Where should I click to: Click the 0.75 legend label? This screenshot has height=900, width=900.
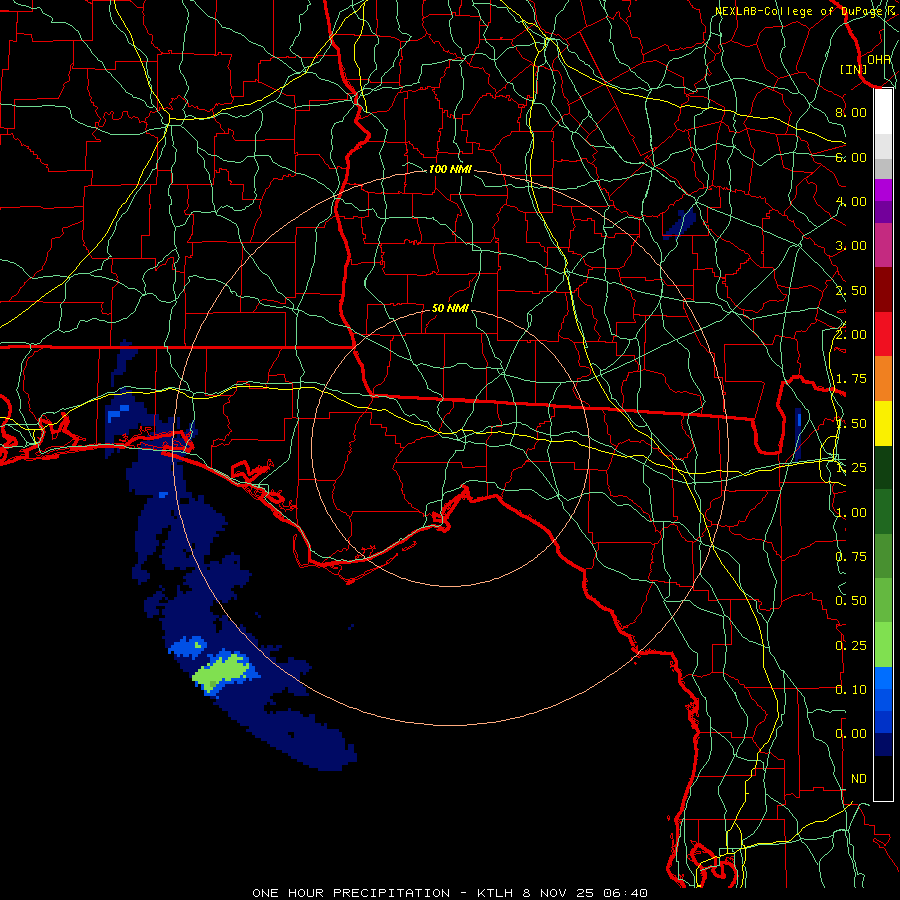point(851,557)
